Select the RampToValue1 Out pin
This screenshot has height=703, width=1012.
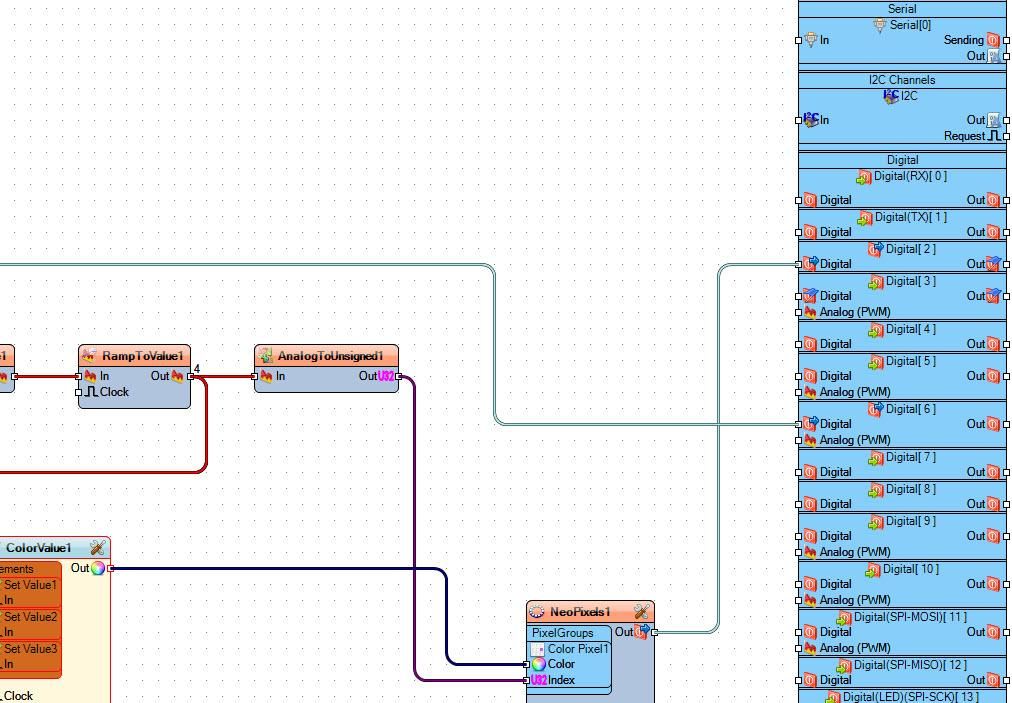190,376
